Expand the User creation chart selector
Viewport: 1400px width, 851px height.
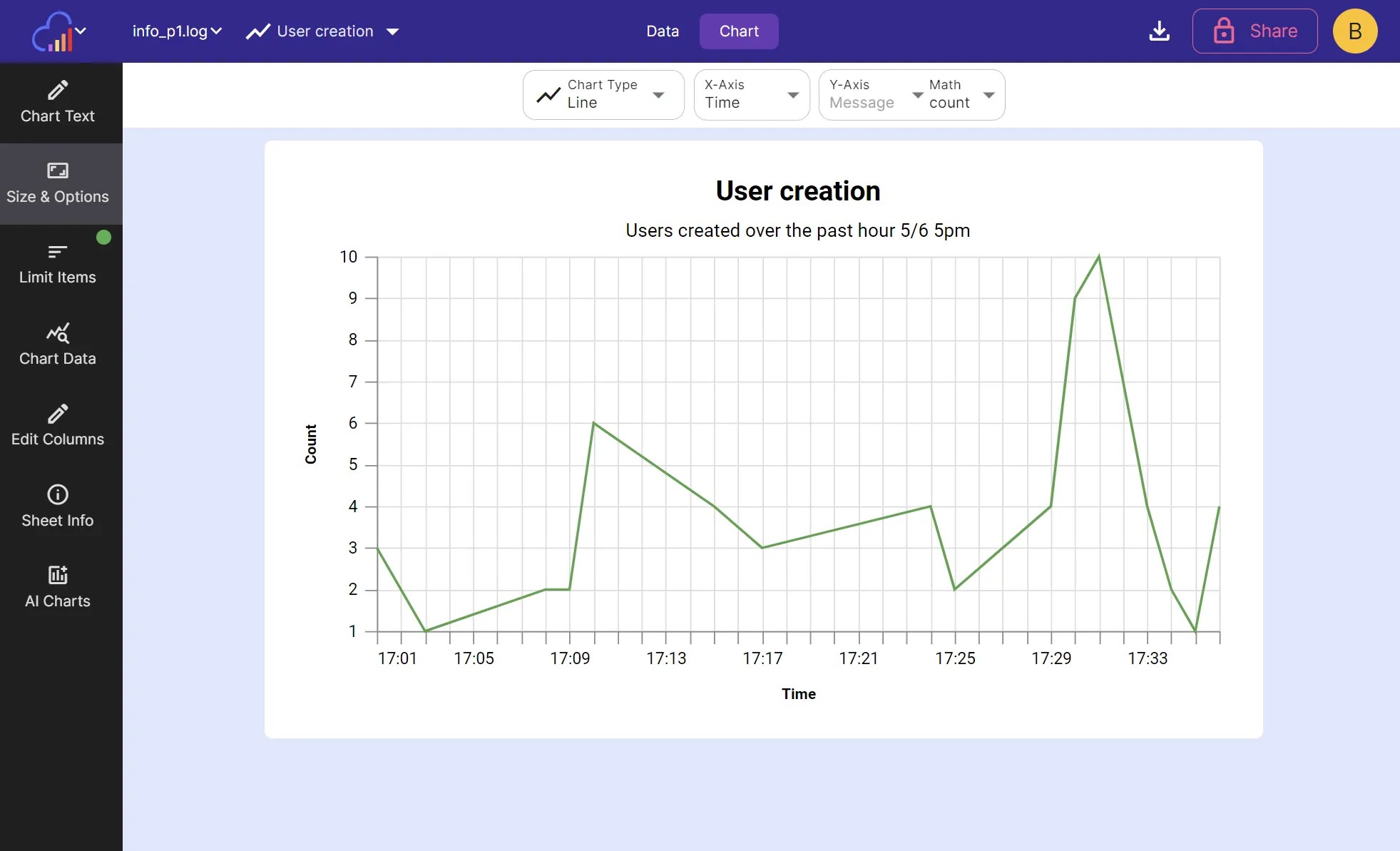click(322, 31)
